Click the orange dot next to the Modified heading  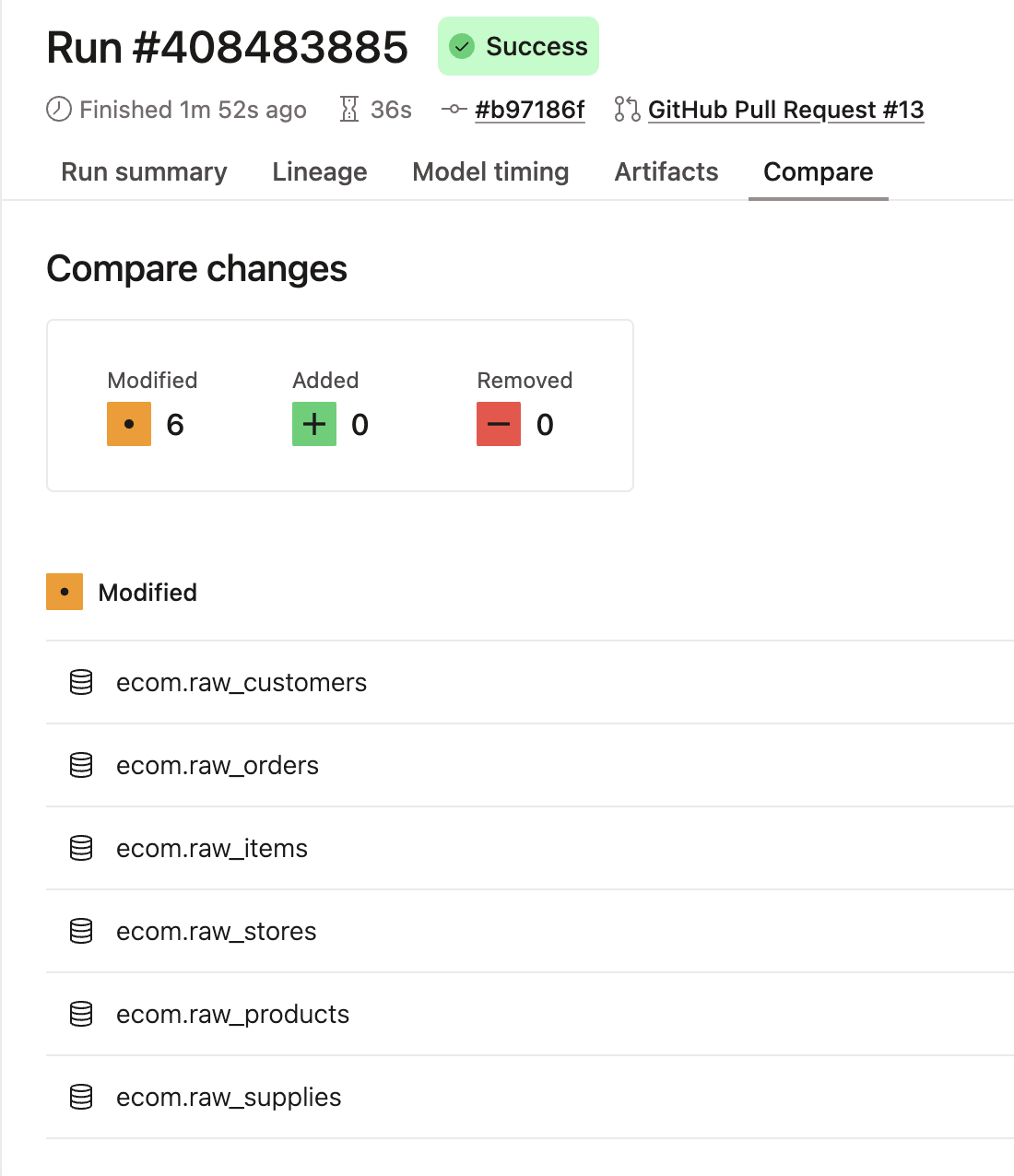pos(64,592)
